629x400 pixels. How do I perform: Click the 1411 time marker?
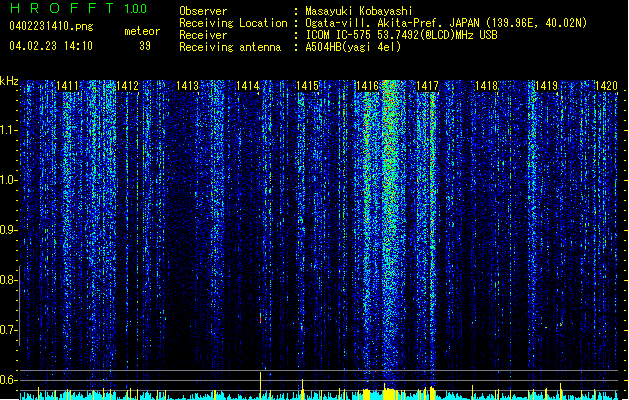click(x=67, y=86)
